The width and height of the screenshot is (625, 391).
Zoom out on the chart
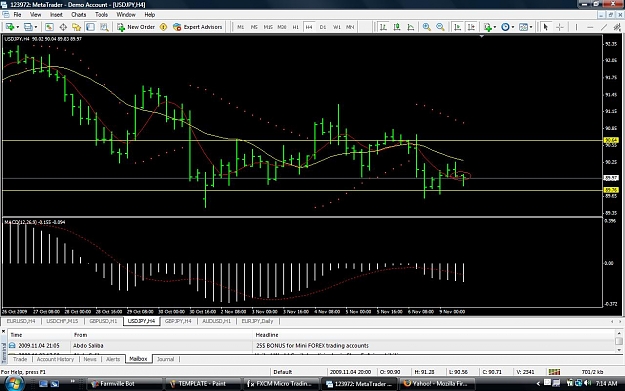440,27
